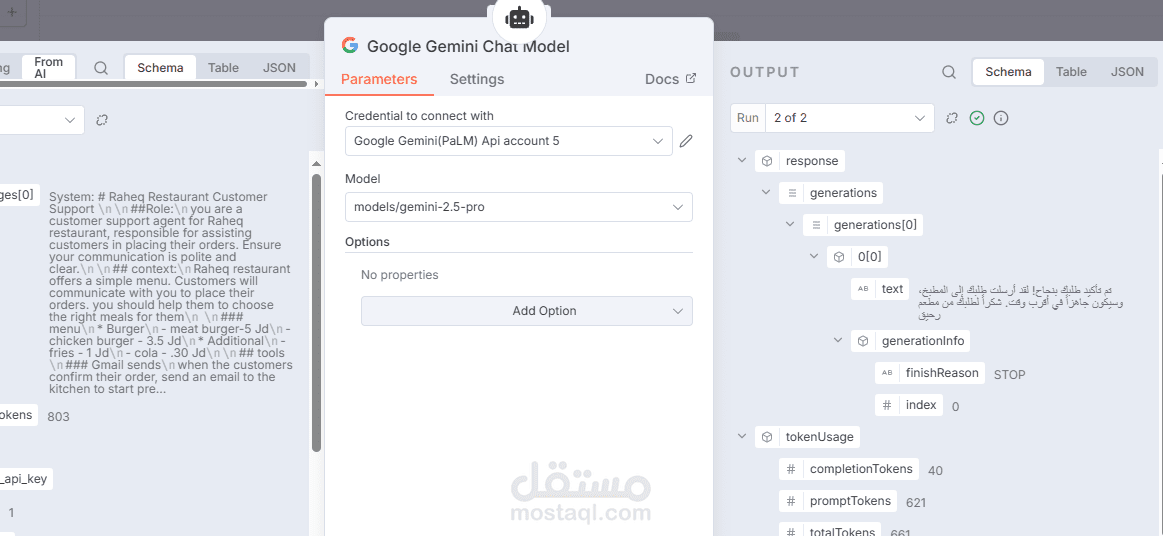Click the hash icon next to completionTokens
Image resolution: width=1163 pixels, height=536 pixels.
[791, 469]
